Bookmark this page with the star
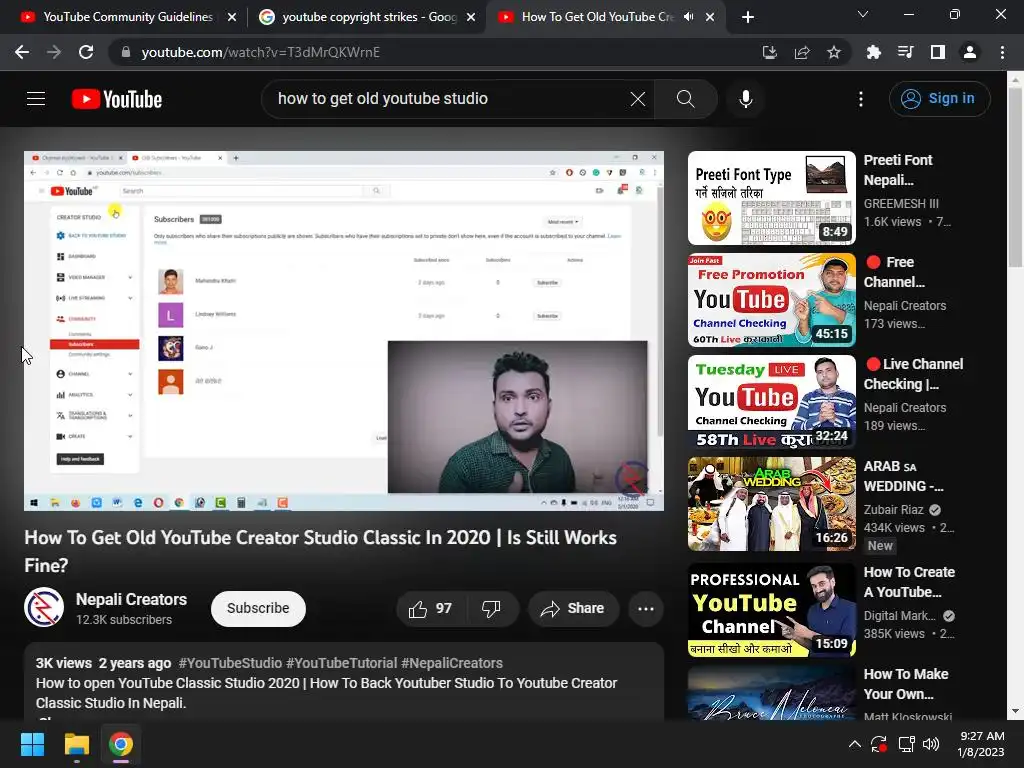Screen dimensions: 1024x768 834,52
